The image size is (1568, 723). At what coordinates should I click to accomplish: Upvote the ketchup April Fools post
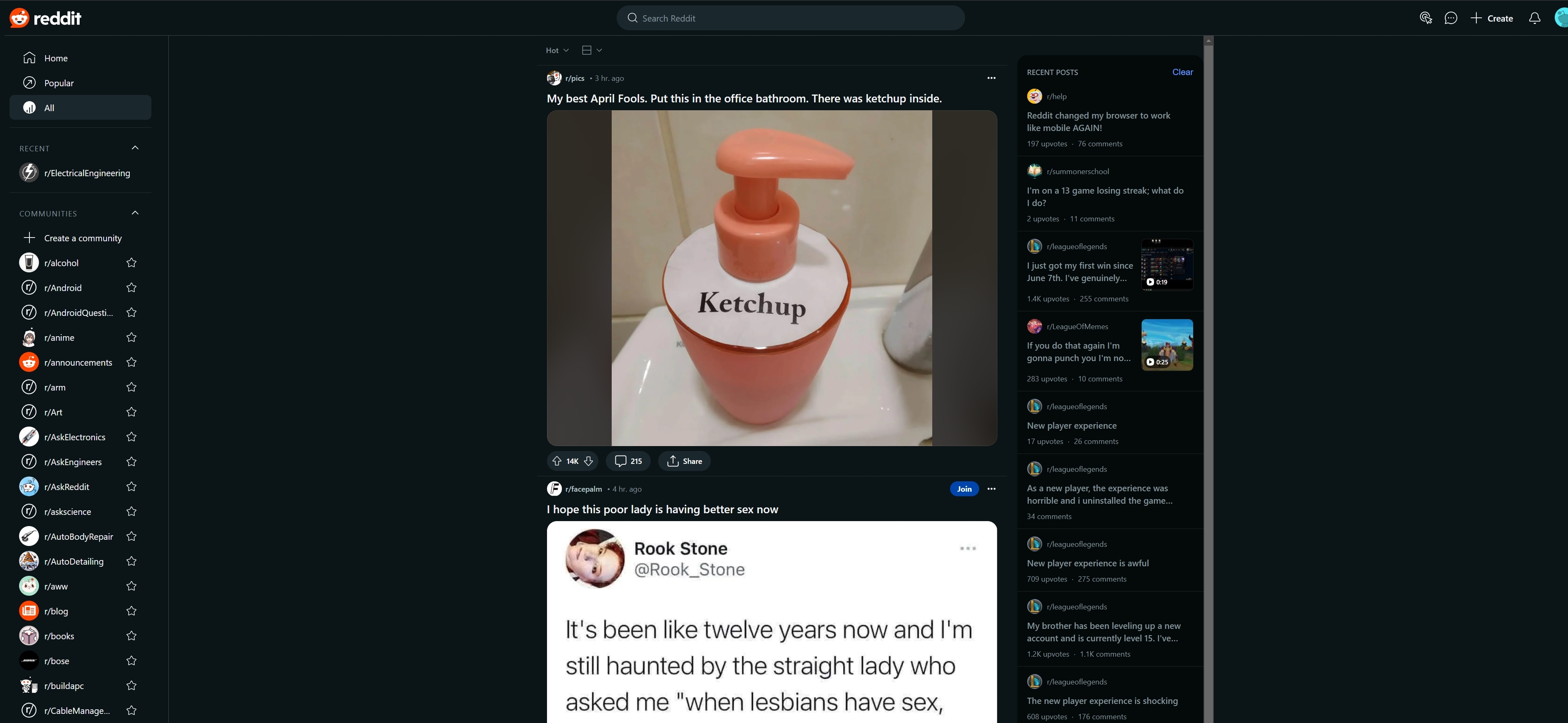(x=557, y=461)
